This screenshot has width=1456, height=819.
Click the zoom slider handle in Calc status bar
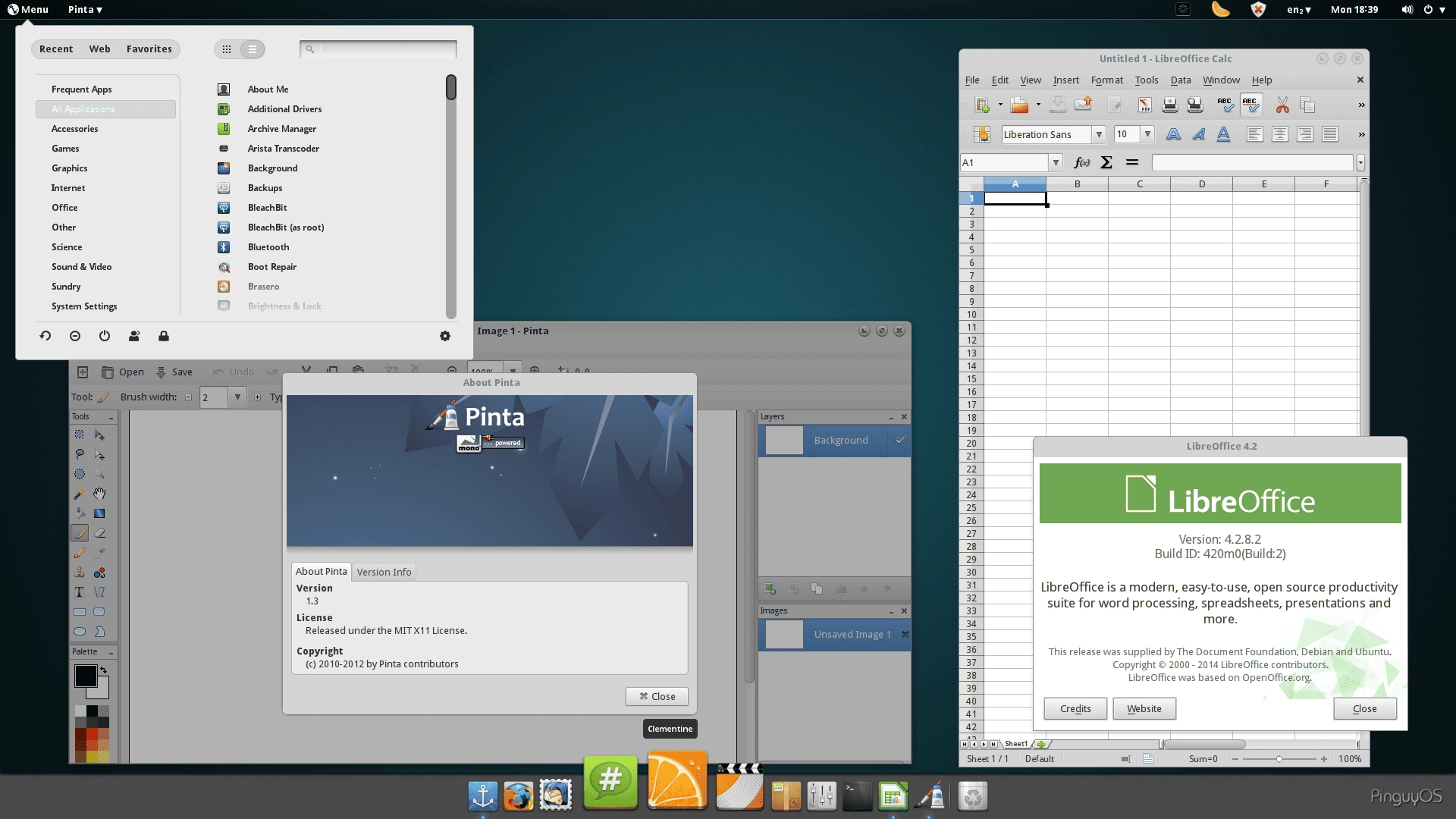(1279, 759)
